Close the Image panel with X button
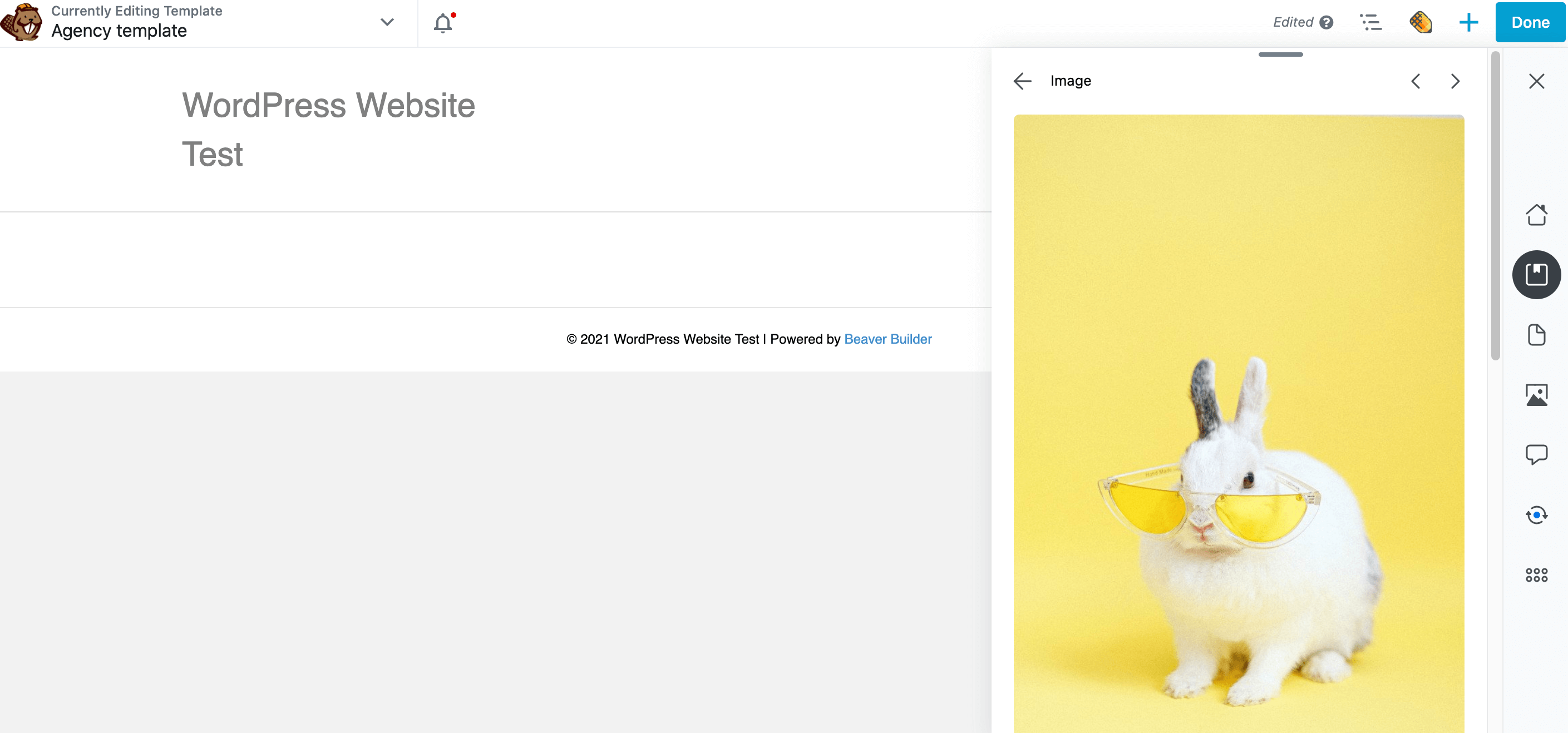Screen dimensions: 1568x733 (x=1536, y=81)
